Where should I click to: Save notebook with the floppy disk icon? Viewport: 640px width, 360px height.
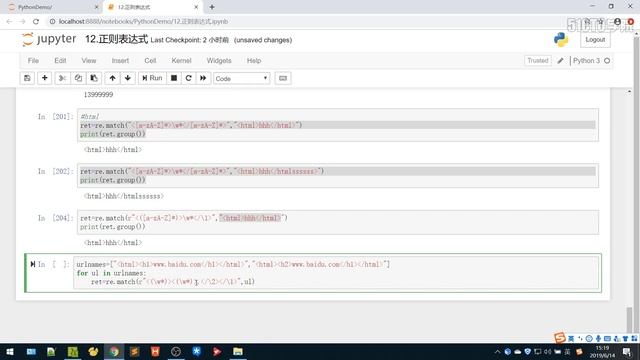[x=27, y=78]
